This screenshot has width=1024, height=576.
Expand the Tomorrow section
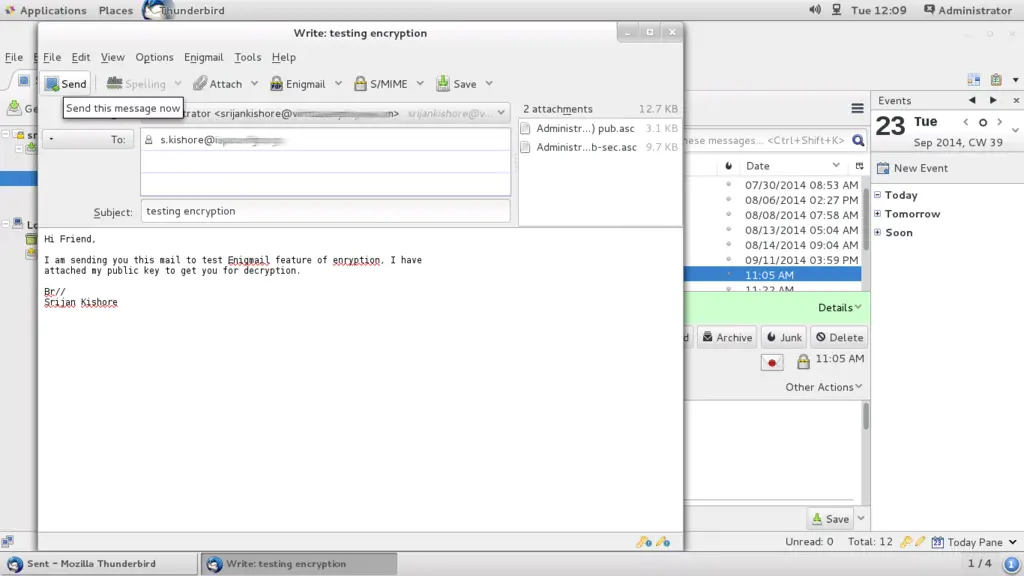pyautogui.click(x=878, y=214)
